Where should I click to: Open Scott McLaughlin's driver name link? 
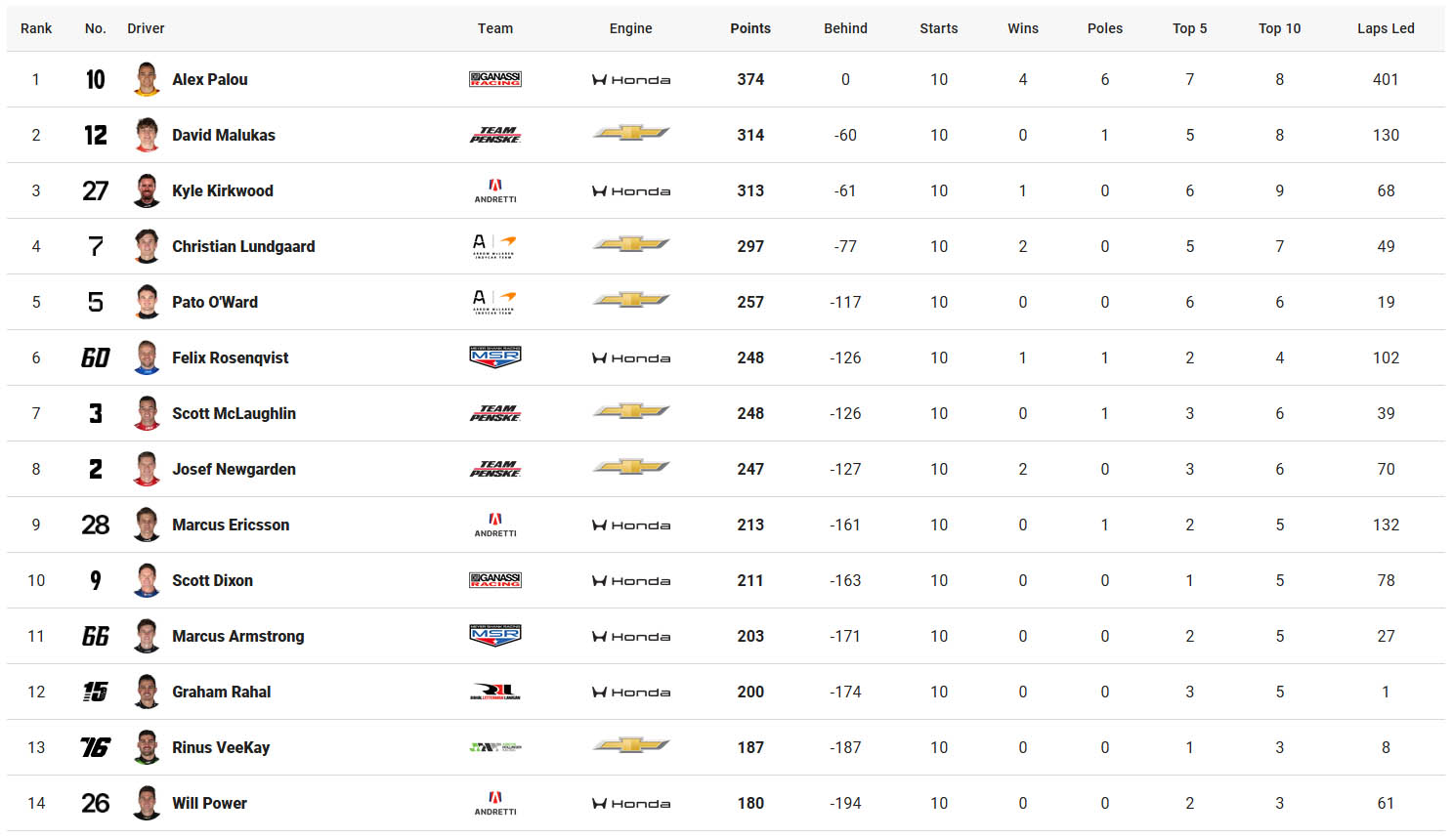[x=234, y=413]
